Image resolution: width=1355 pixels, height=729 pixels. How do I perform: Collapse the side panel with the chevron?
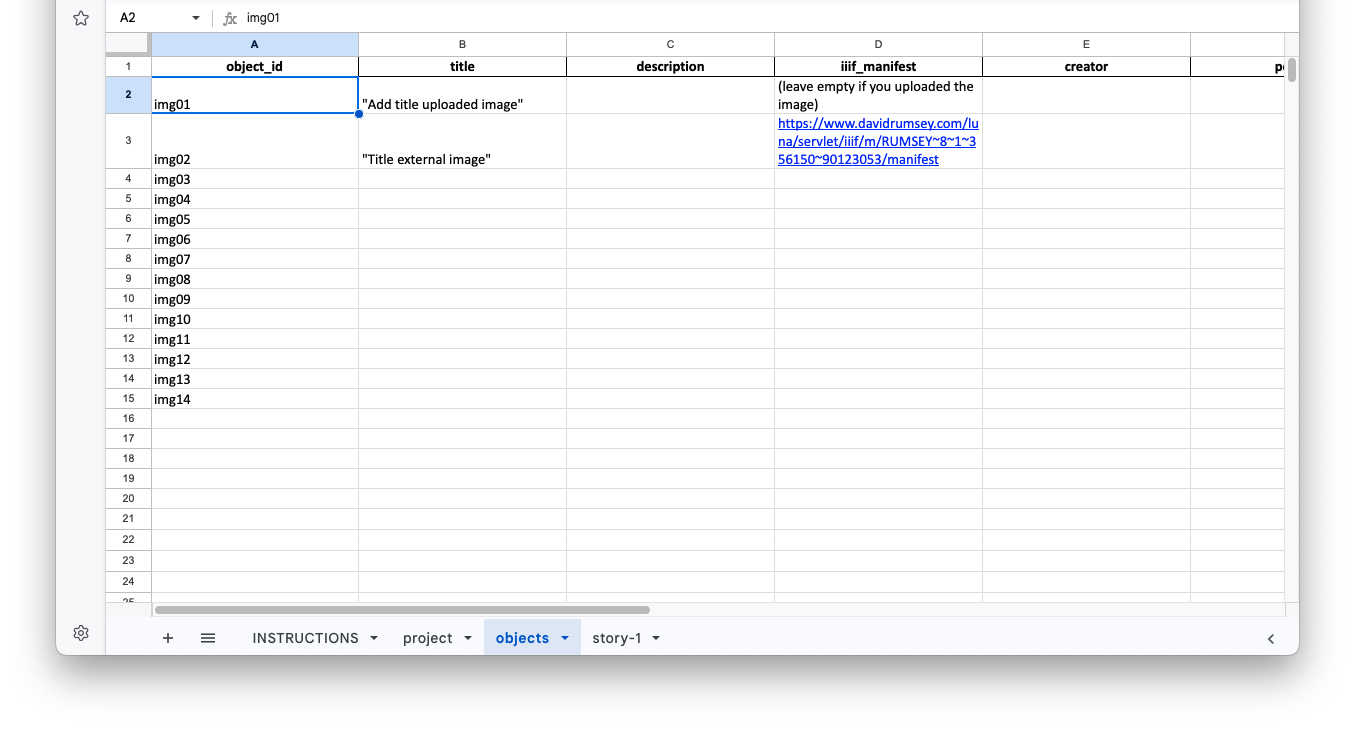1270,638
